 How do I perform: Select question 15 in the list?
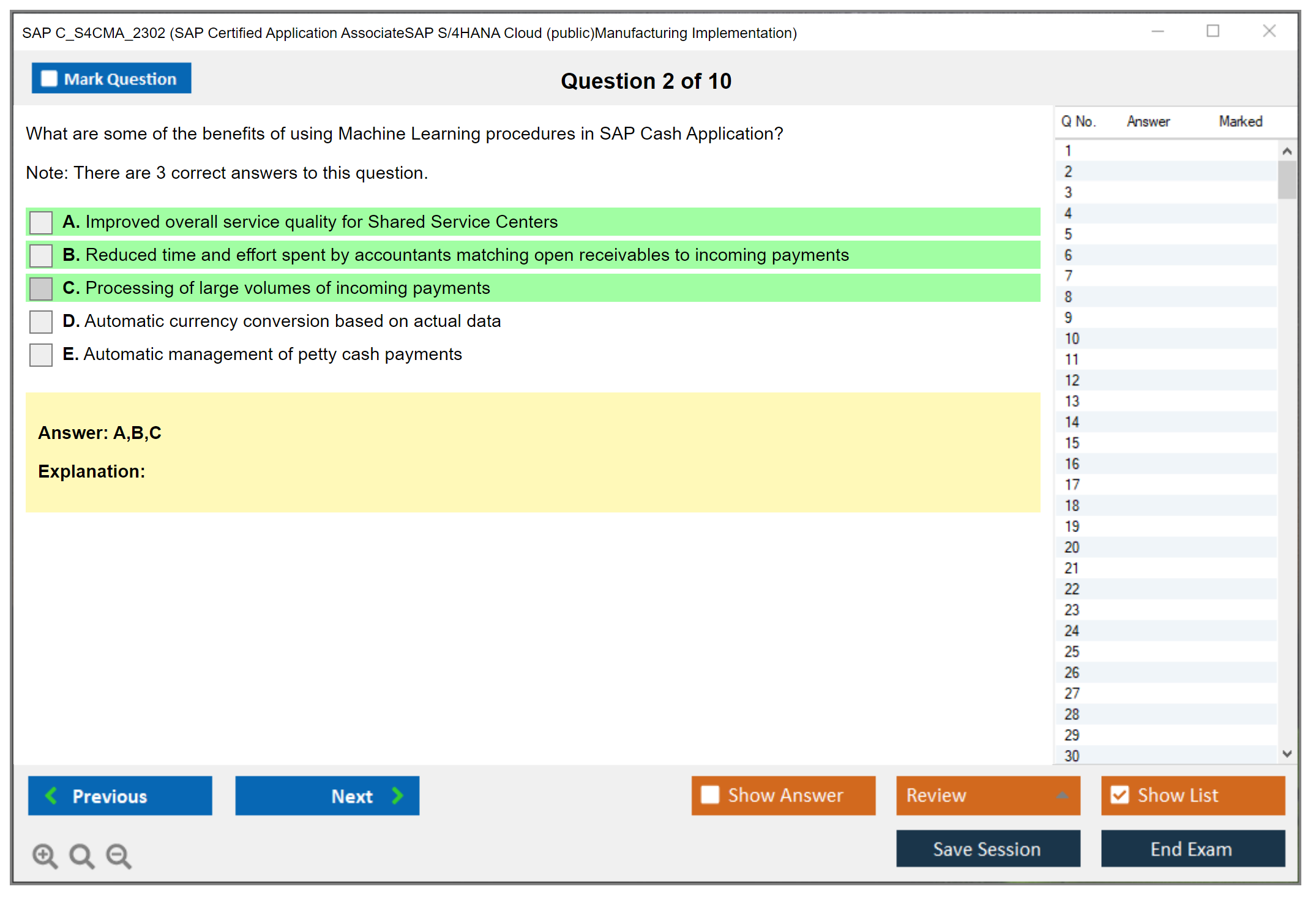click(1072, 443)
